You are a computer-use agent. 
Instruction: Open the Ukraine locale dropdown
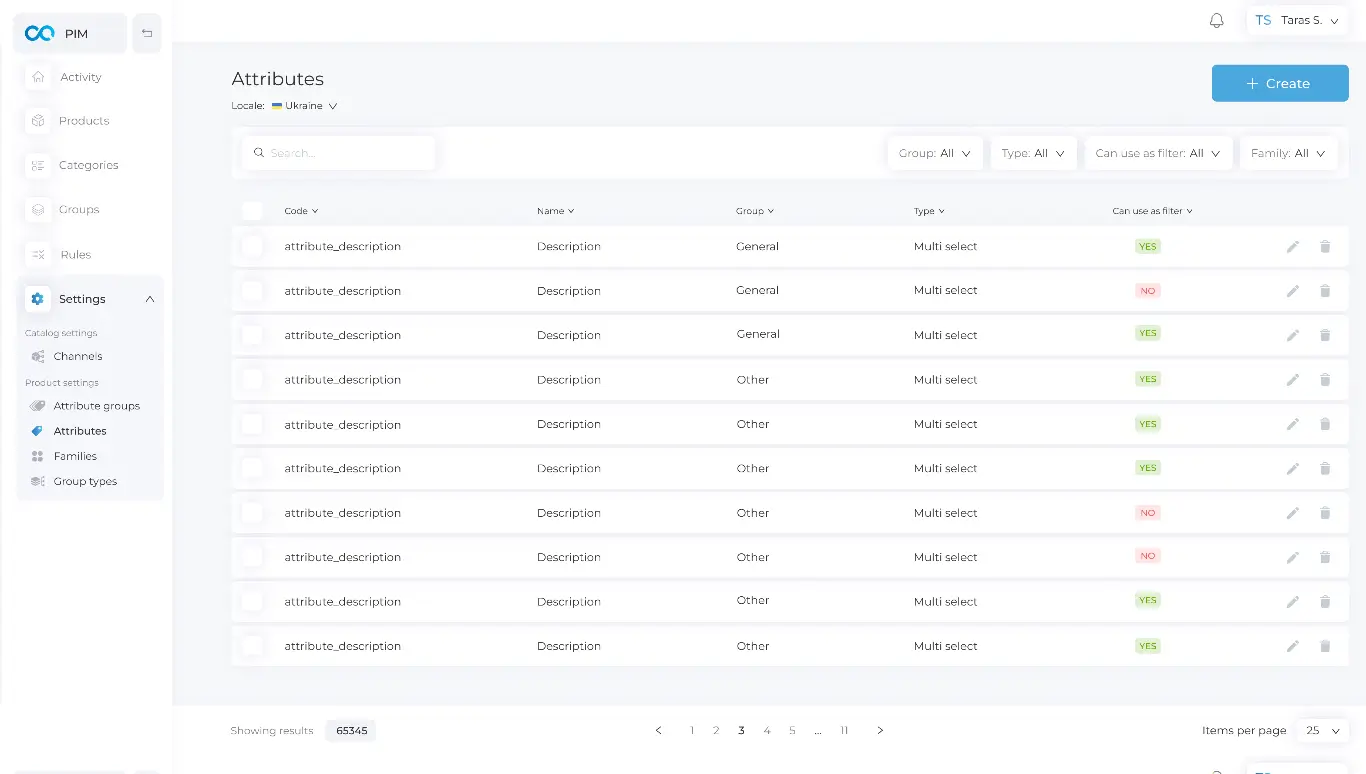[x=305, y=106]
